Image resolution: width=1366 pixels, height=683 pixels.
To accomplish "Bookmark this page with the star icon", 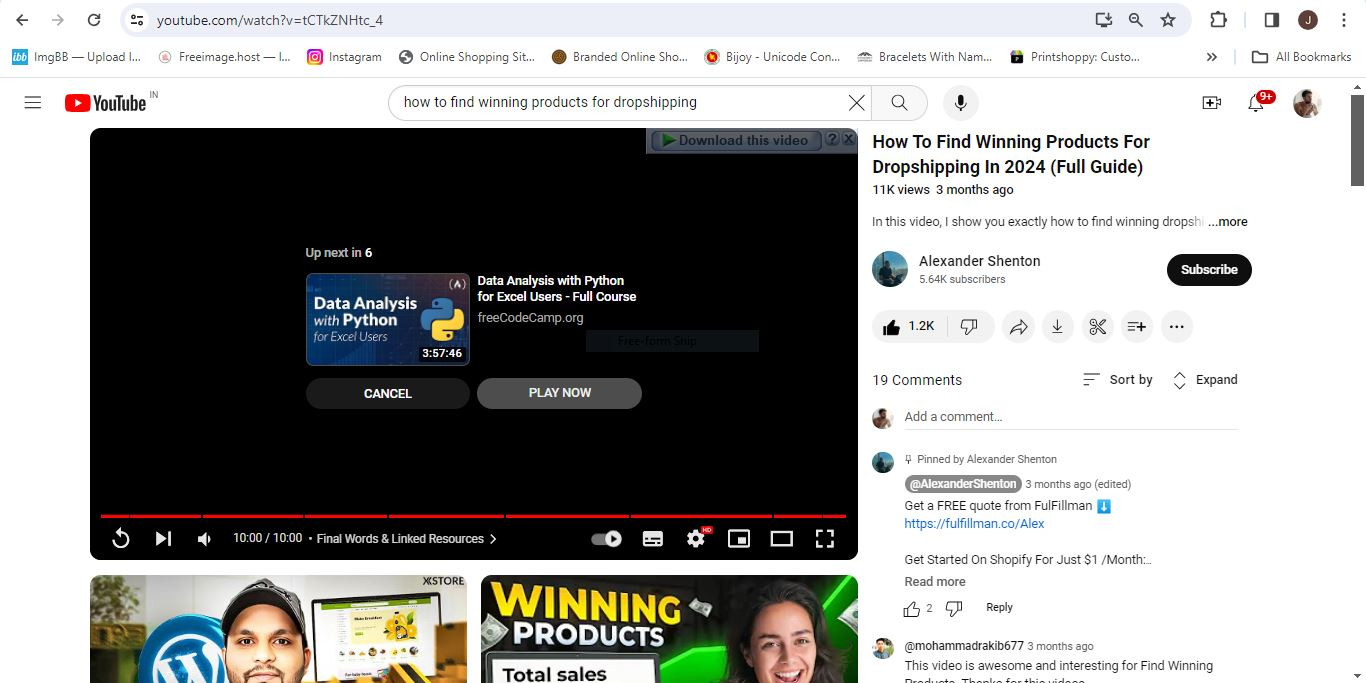I will (1168, 20).
